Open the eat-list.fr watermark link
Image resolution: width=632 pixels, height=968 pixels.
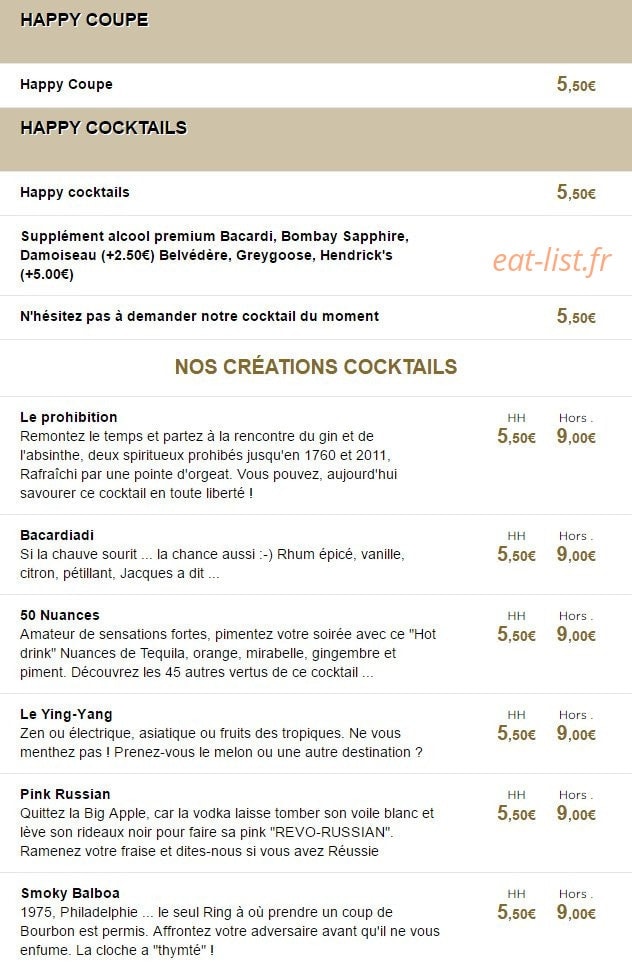pos(552,260)
